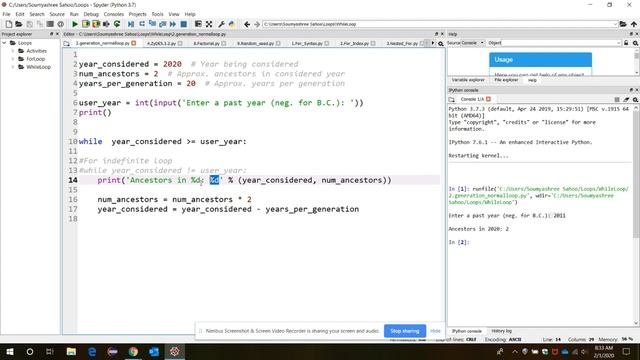Screen dimensions: 640x360
Task: Switch to File explorer tab
Action: point(506,80)
